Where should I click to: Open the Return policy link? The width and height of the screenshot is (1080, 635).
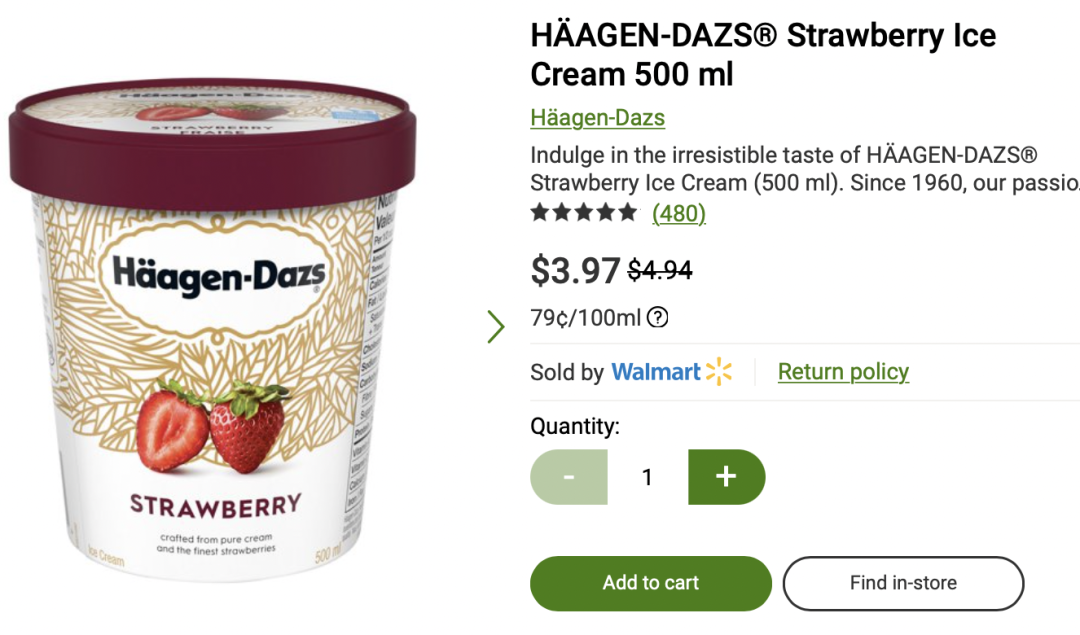point(843,372)
